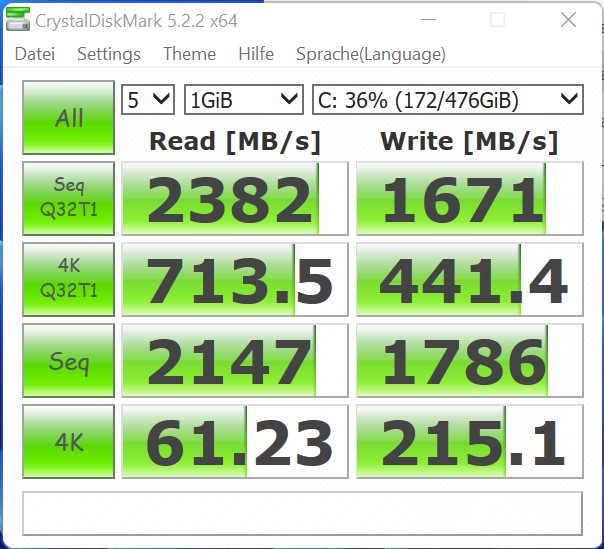
Task: Run the plain 4K test
Action: point(69,441)
